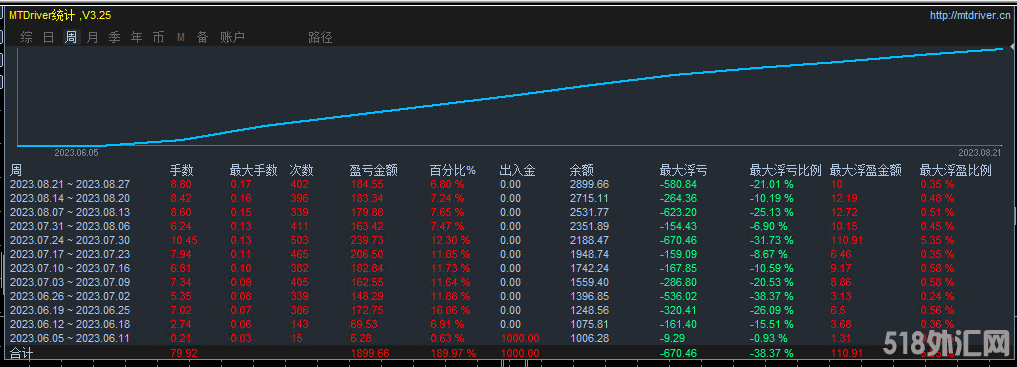This screenshot has width=1017, height=367.
Task: Open the 季 quarterly statistics tab
Action: pos(115,38)
